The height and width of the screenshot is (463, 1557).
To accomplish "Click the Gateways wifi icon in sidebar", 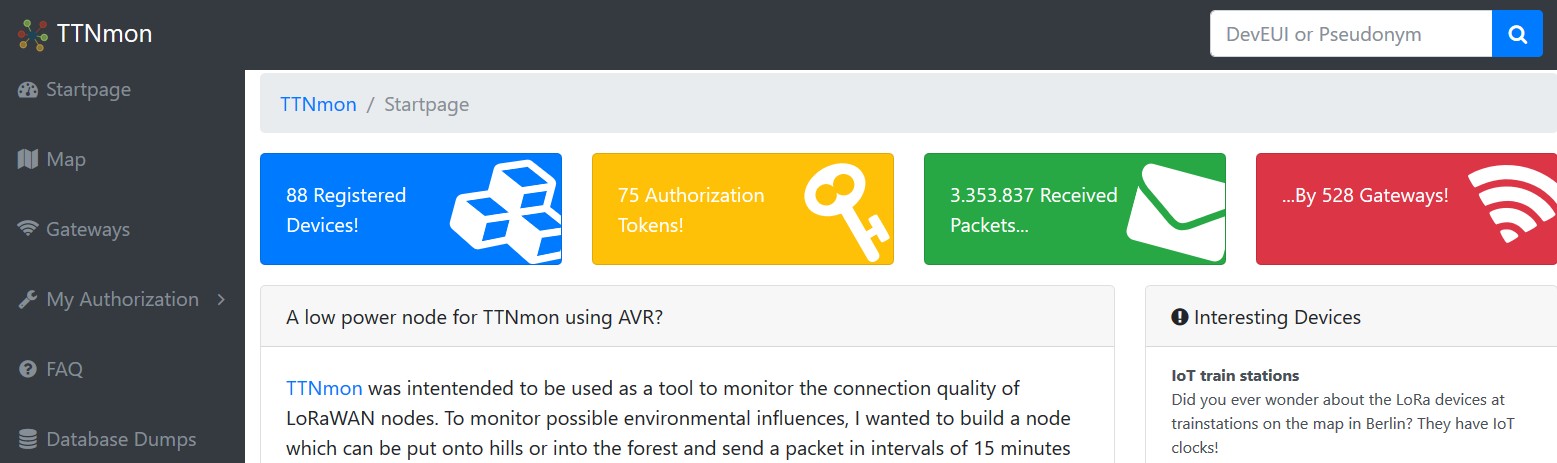I will (x=28, y=229).
